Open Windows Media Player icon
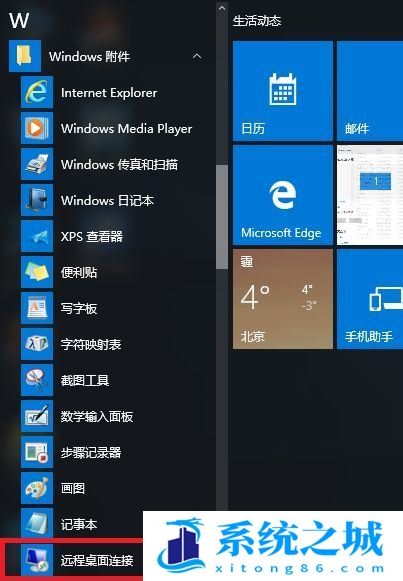Image resolution: width=403 pixels, height=581 pixels. coord(37,128)
